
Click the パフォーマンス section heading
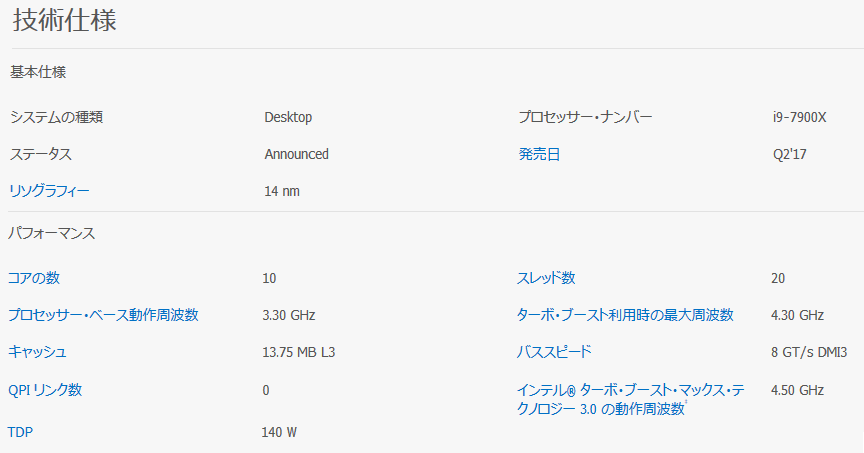51,233
